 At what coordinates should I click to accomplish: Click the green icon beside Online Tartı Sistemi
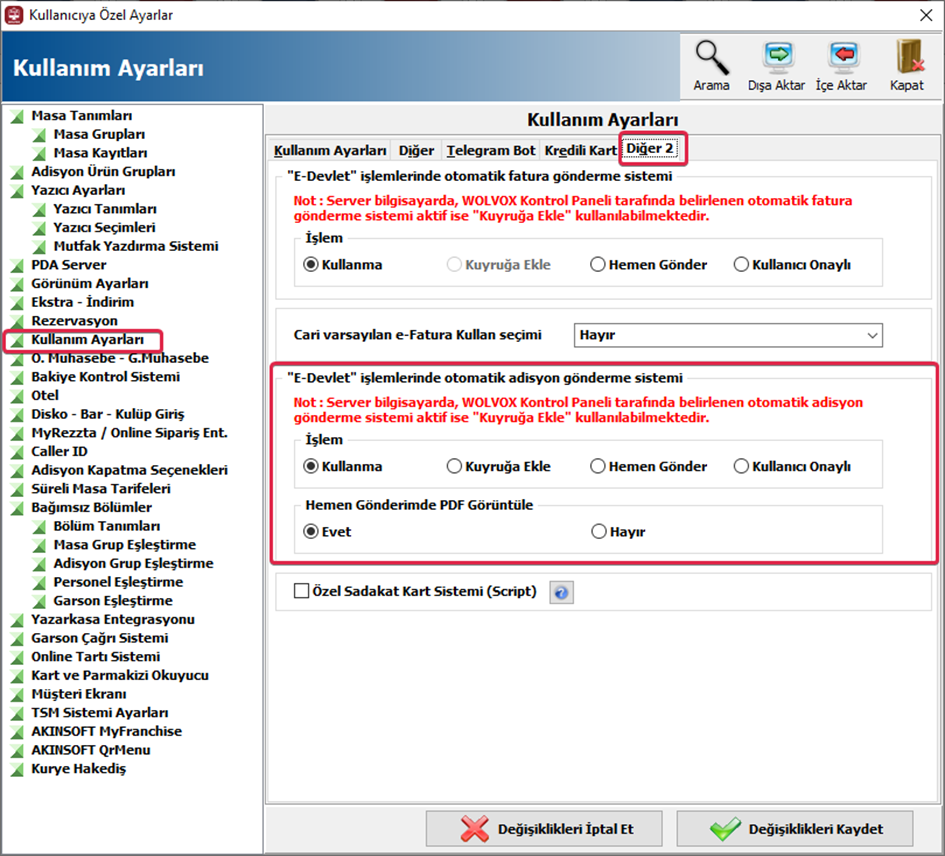pos(17,657)
